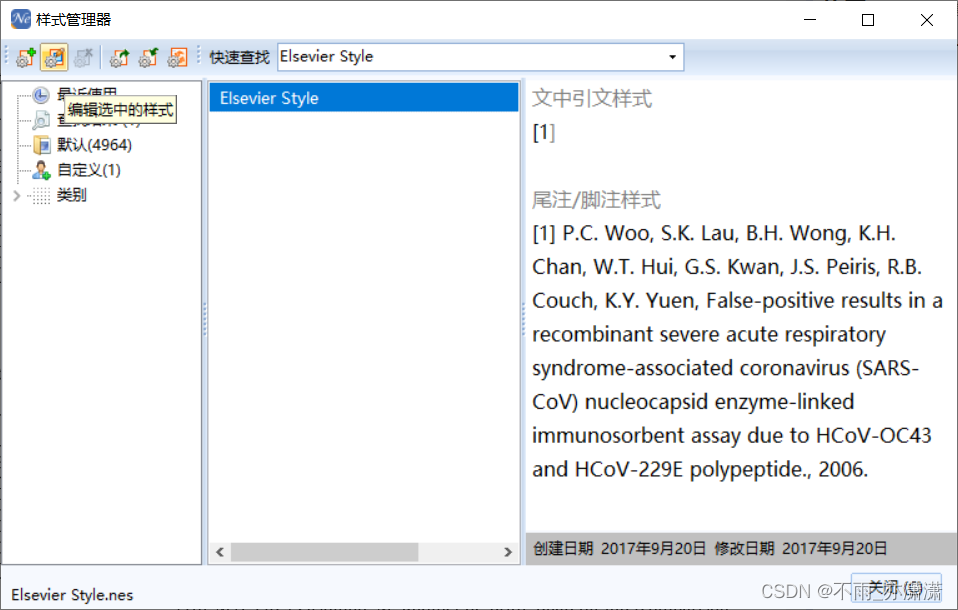Select the 类别 category tree item
This screenshot has height=610, width=958.
(71, 195)
